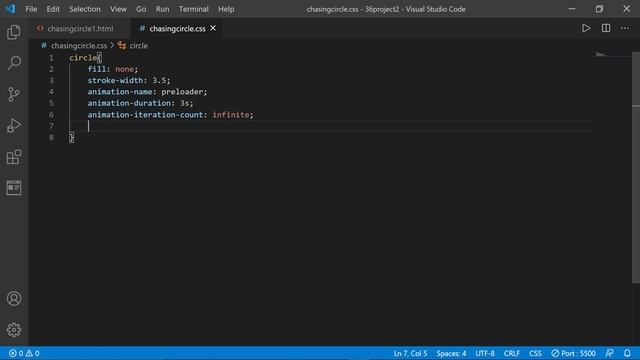Open the Run menu

click(x=162, y=9)
